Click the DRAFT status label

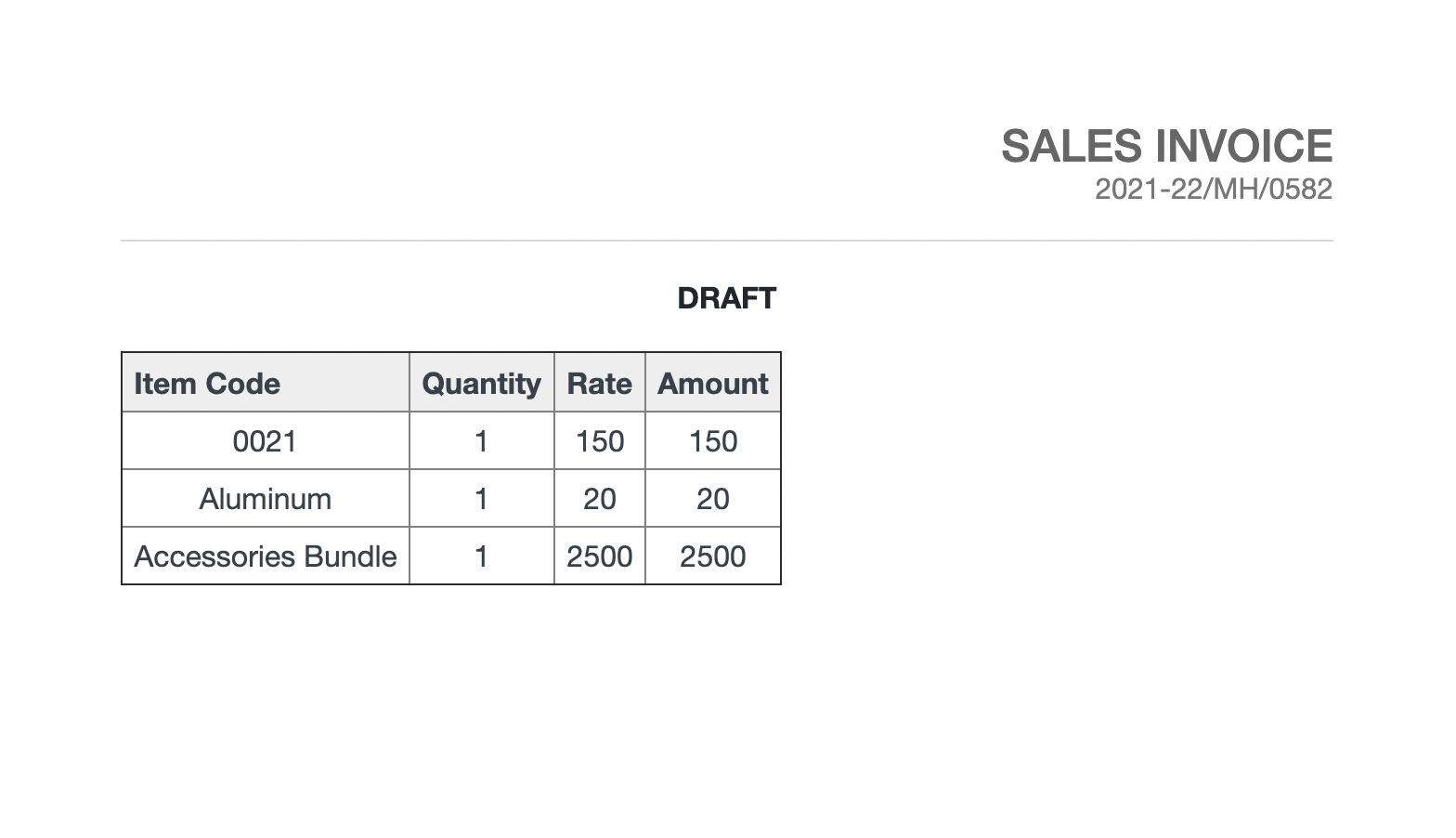pyautogui.click(x=726, y=298)
